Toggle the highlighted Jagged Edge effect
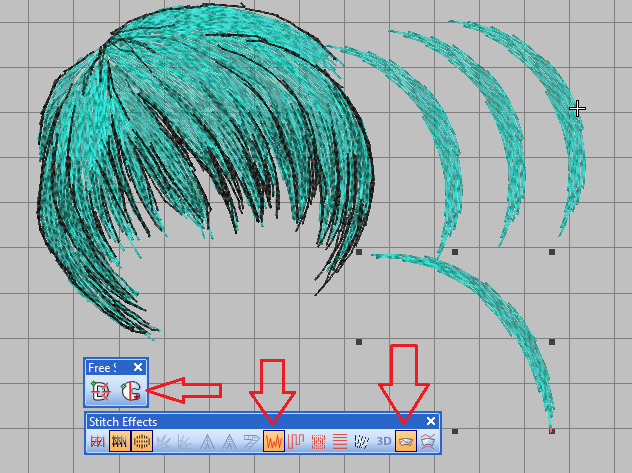Screen dimensions: 632x473 [x=274, y=441]
